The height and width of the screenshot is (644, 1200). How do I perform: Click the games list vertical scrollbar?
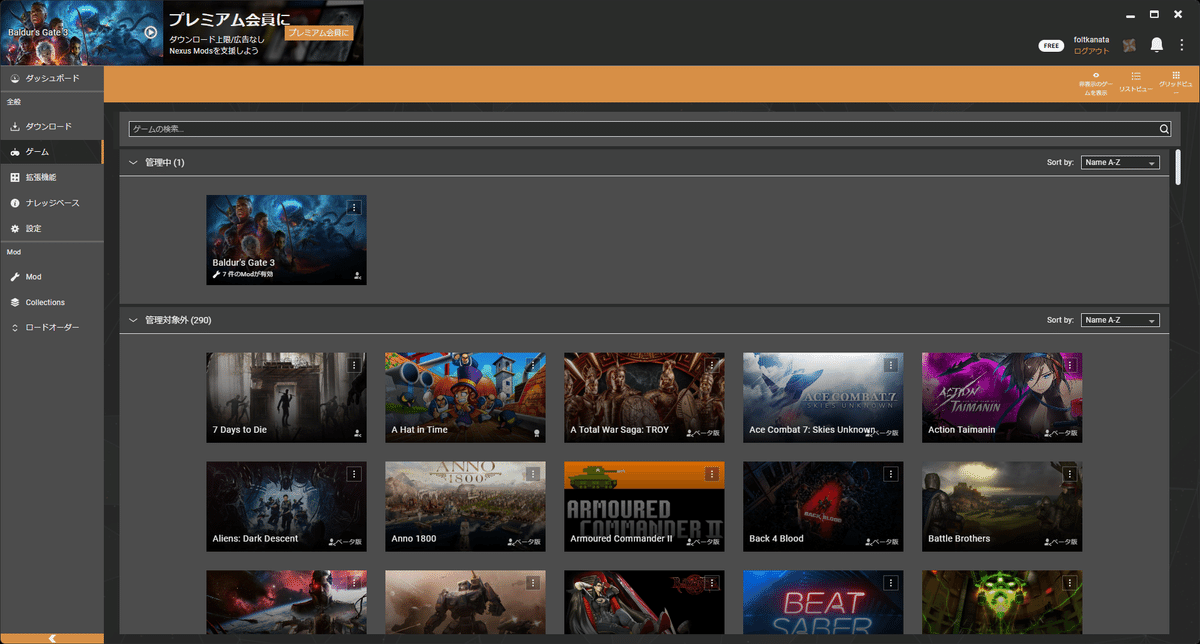(x=1178, y=167)
